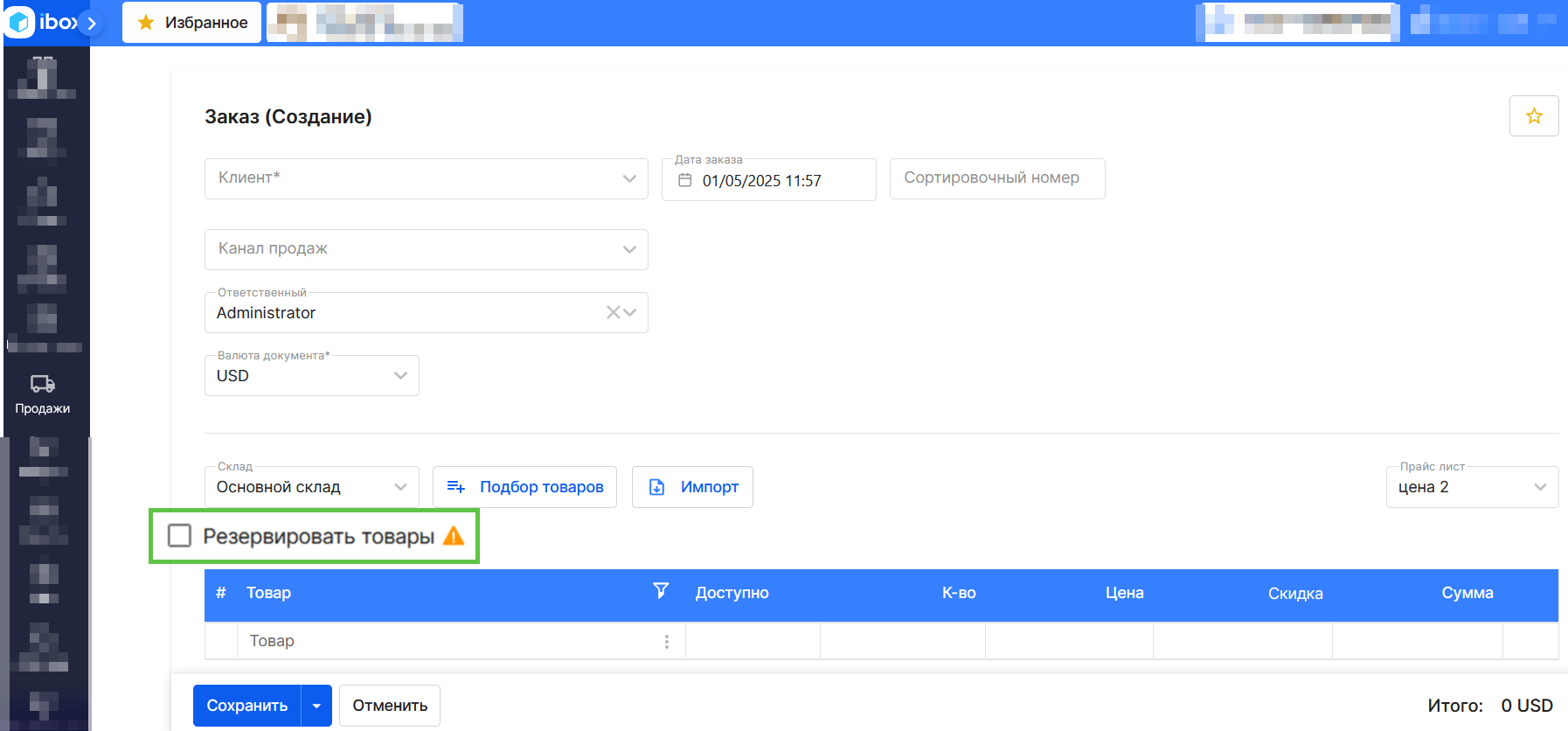
Task: Click the calendar icon in order date
Action: [x=685, y=180]
